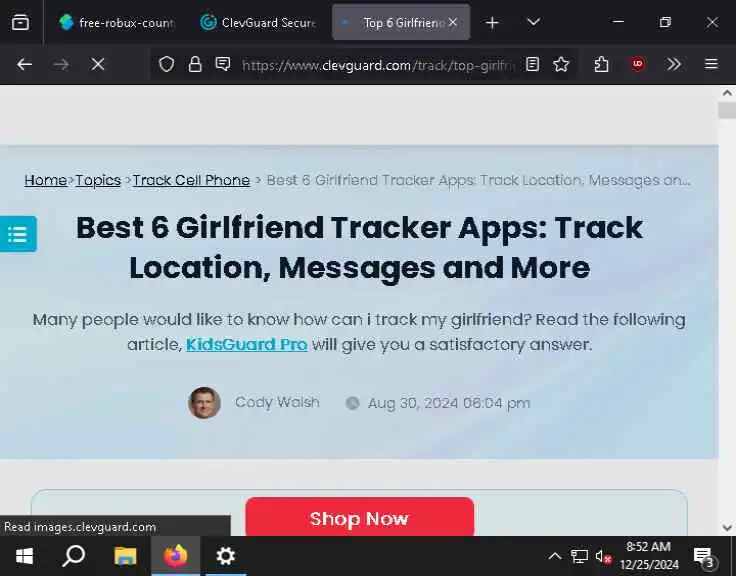Open Cody Walsh author photo
This screenshot has width=736, height=576.
tap(204, 403)
